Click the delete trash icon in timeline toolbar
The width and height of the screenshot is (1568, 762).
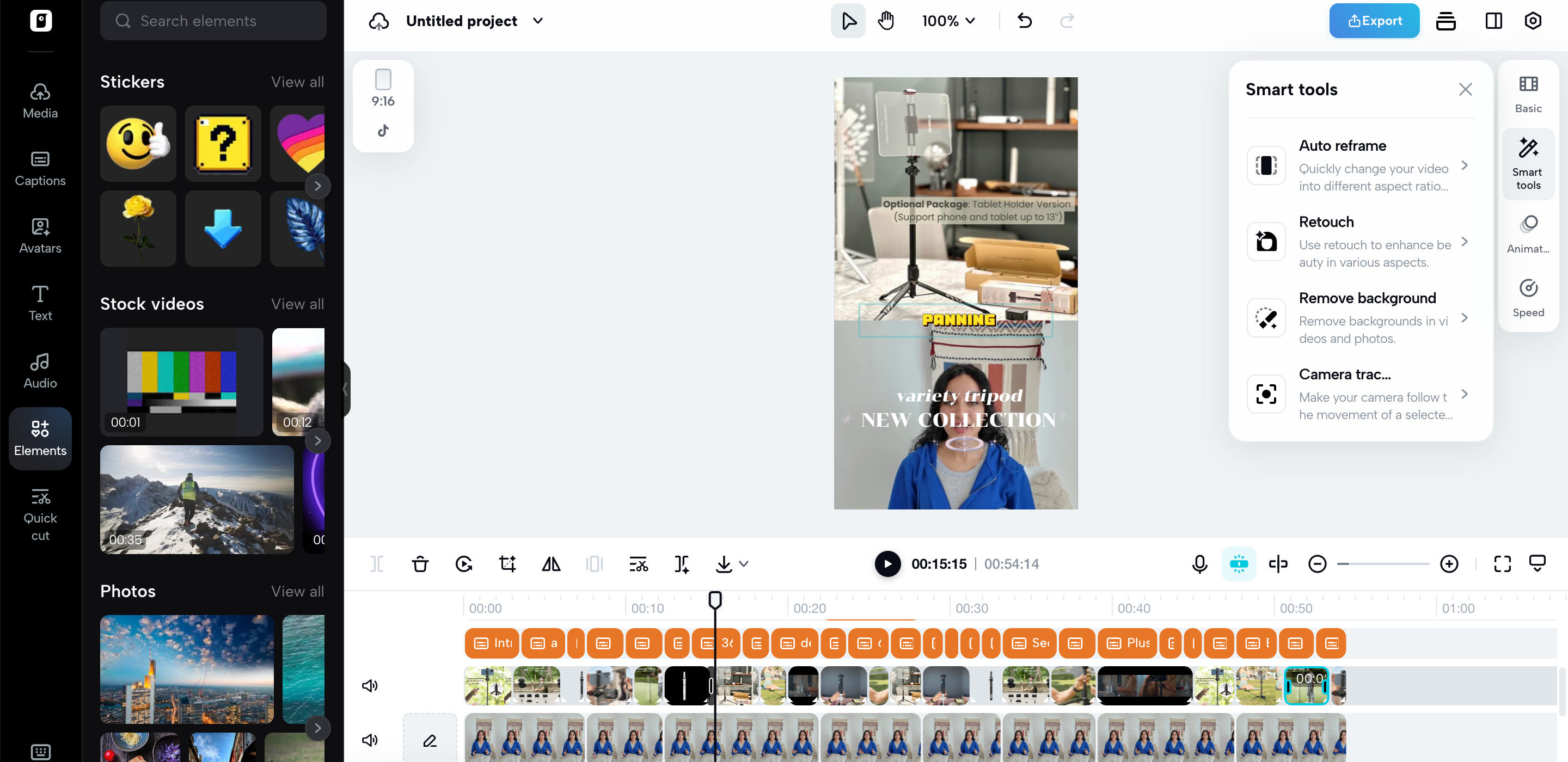click(420, 564)
